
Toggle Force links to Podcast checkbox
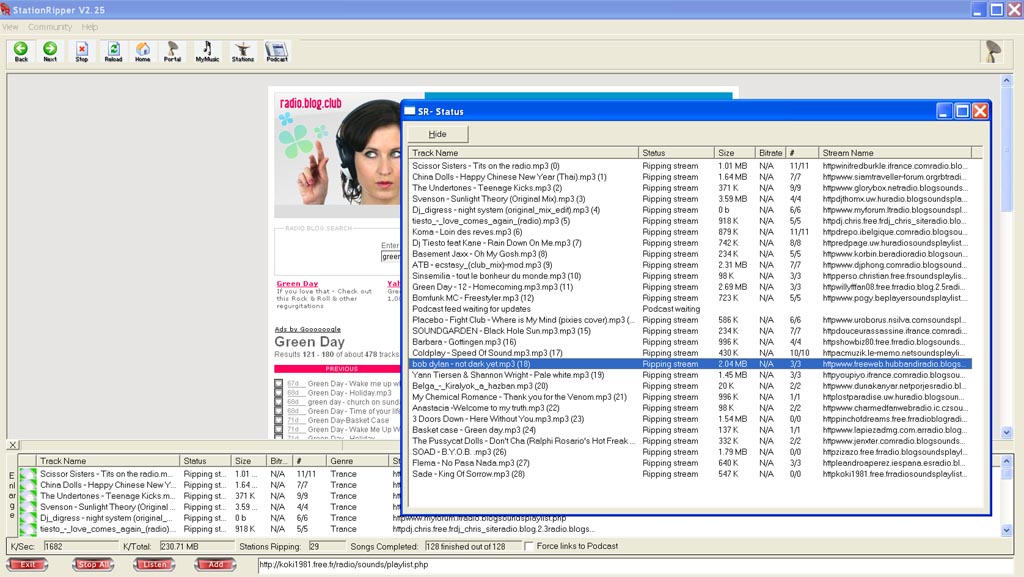coord(528,546)
